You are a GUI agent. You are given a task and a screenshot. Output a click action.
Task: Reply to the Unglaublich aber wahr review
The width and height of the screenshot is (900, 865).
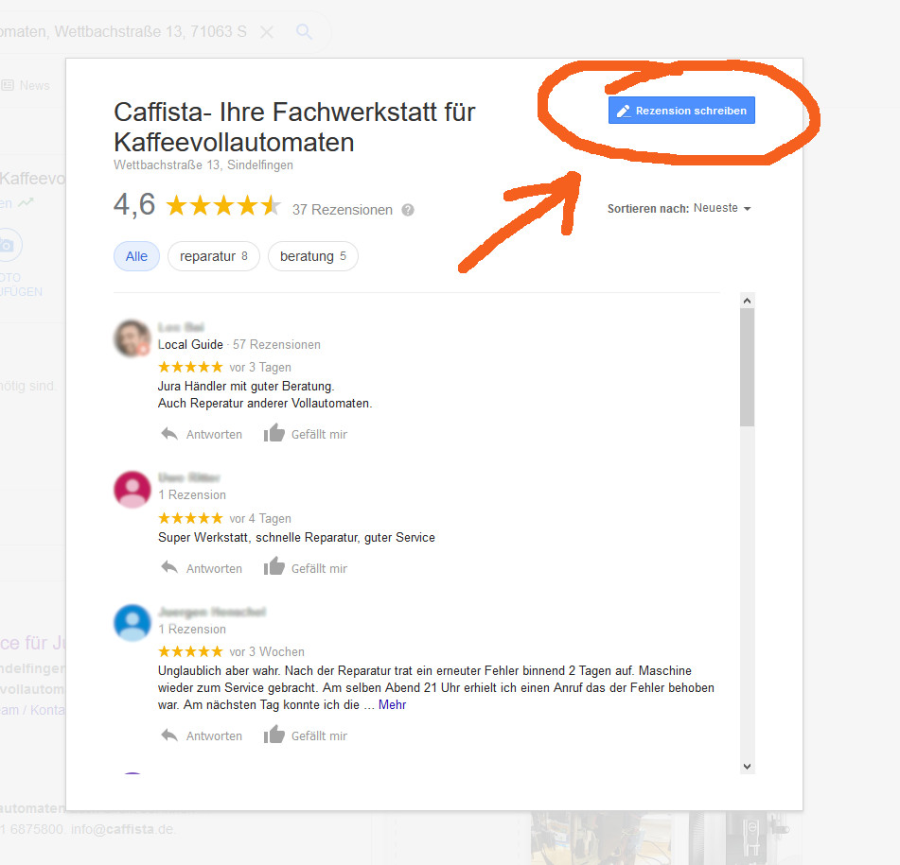tap(201, 736)
